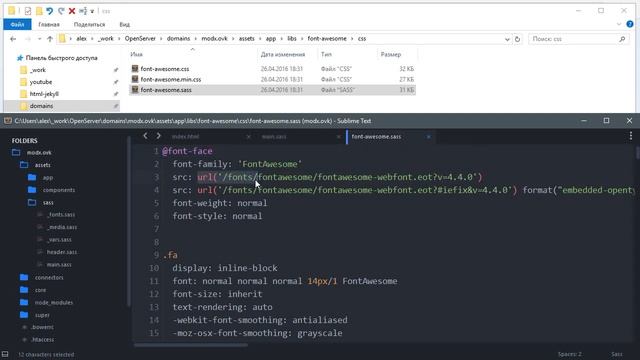Sort files by the Размер column header
This screenshot has width=640, height=360.
[391, 54]
